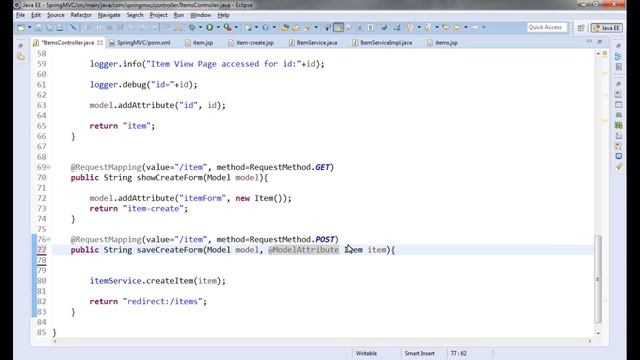Switch to the items.jsp editor tab
The height and width of the screenshot is (360, 640).
coord(442,42)
